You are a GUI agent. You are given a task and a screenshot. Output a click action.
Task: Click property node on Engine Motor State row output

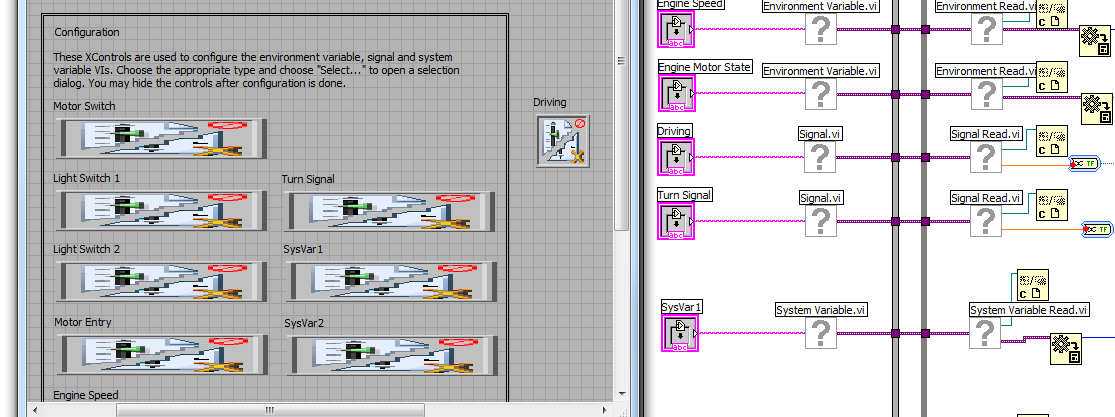1097,108
